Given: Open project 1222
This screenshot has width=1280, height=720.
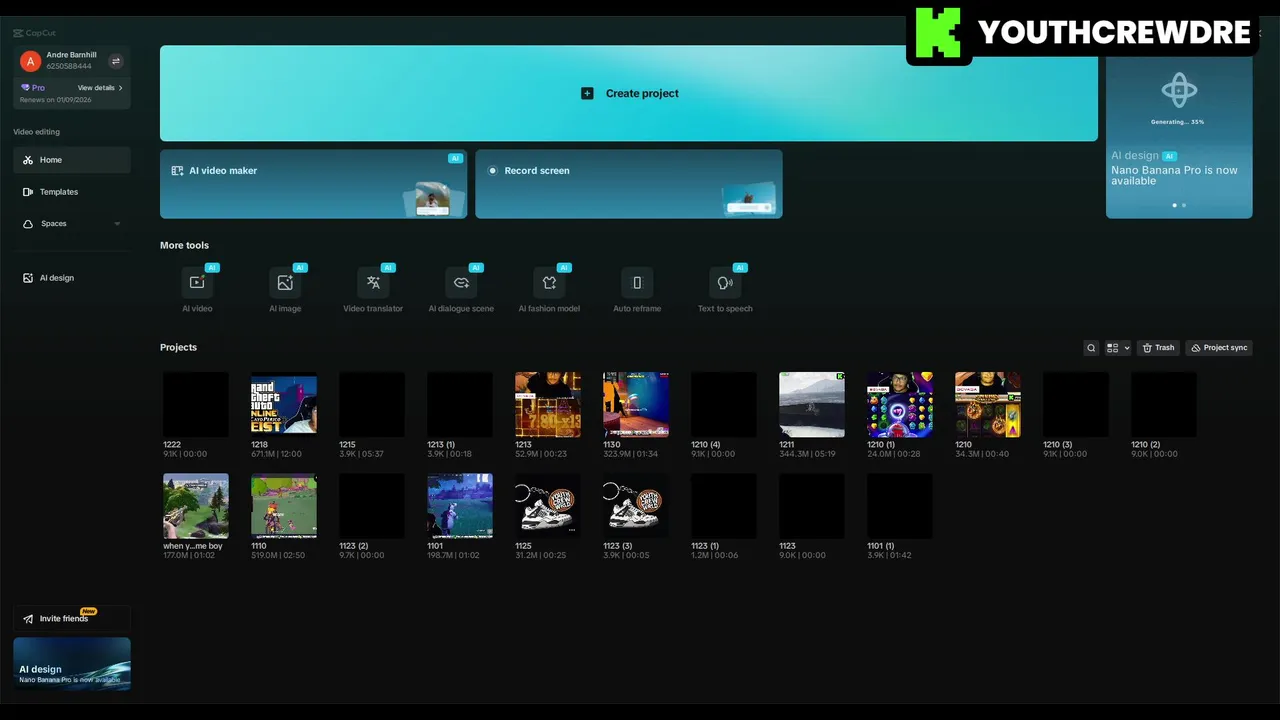Looking at the screenshot, I should point(195,404).
